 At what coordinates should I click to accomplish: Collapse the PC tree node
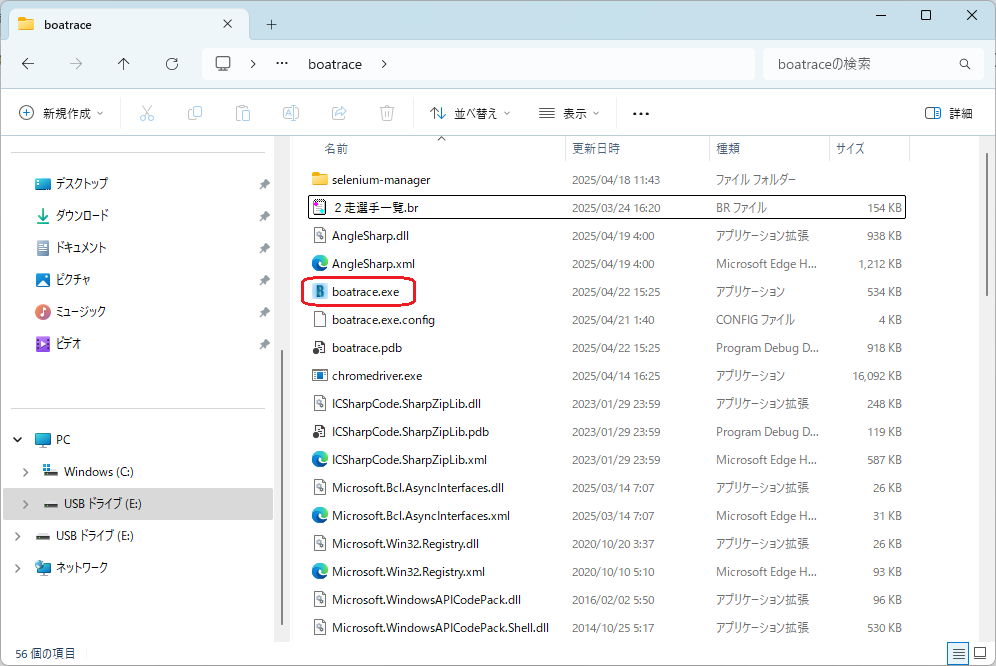click(x=18, y=440)
